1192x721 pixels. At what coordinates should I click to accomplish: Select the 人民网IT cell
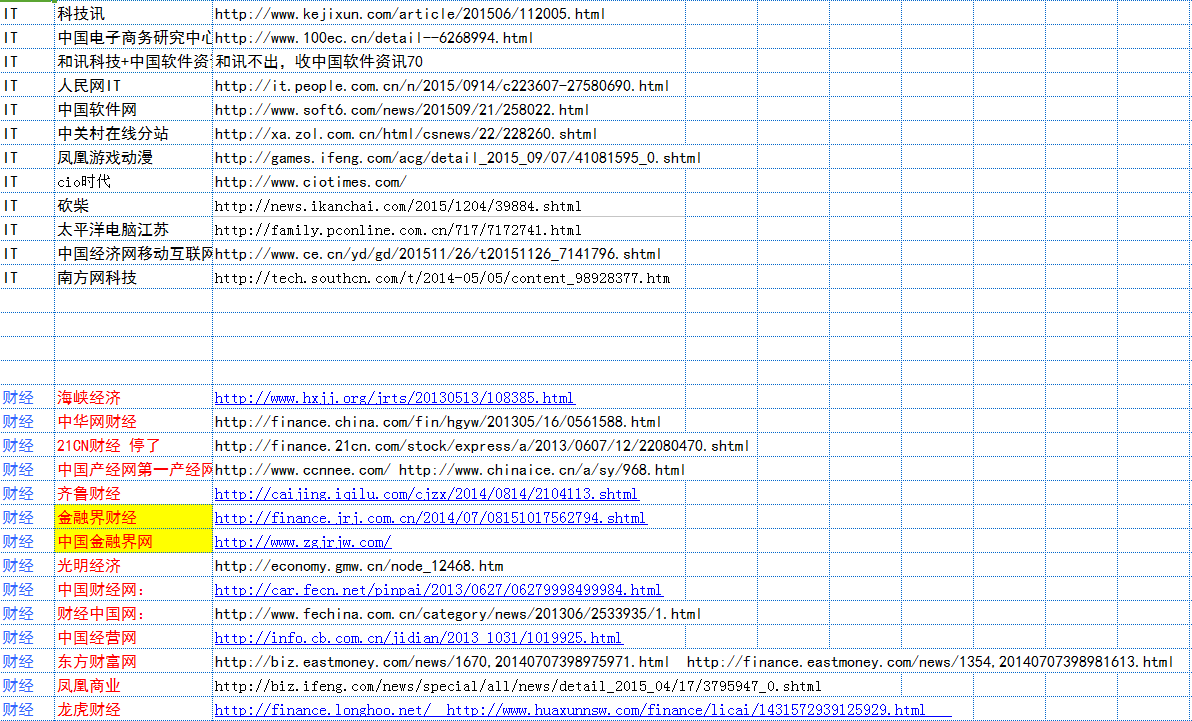coord(134,86)
